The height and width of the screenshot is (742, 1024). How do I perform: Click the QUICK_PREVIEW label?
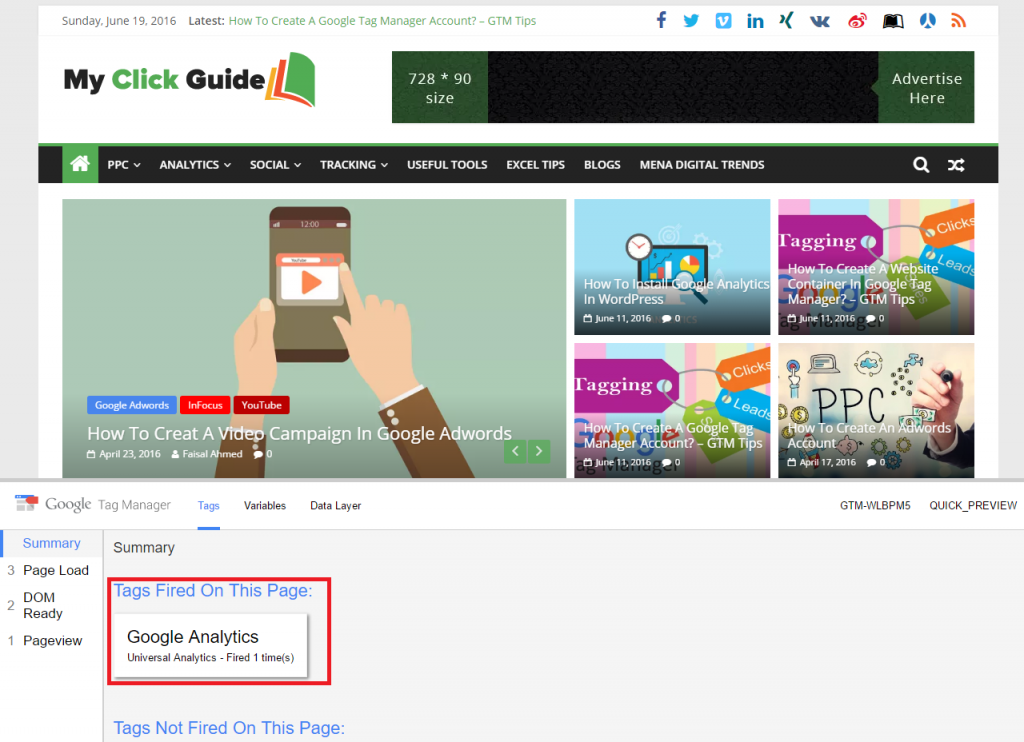973,506
